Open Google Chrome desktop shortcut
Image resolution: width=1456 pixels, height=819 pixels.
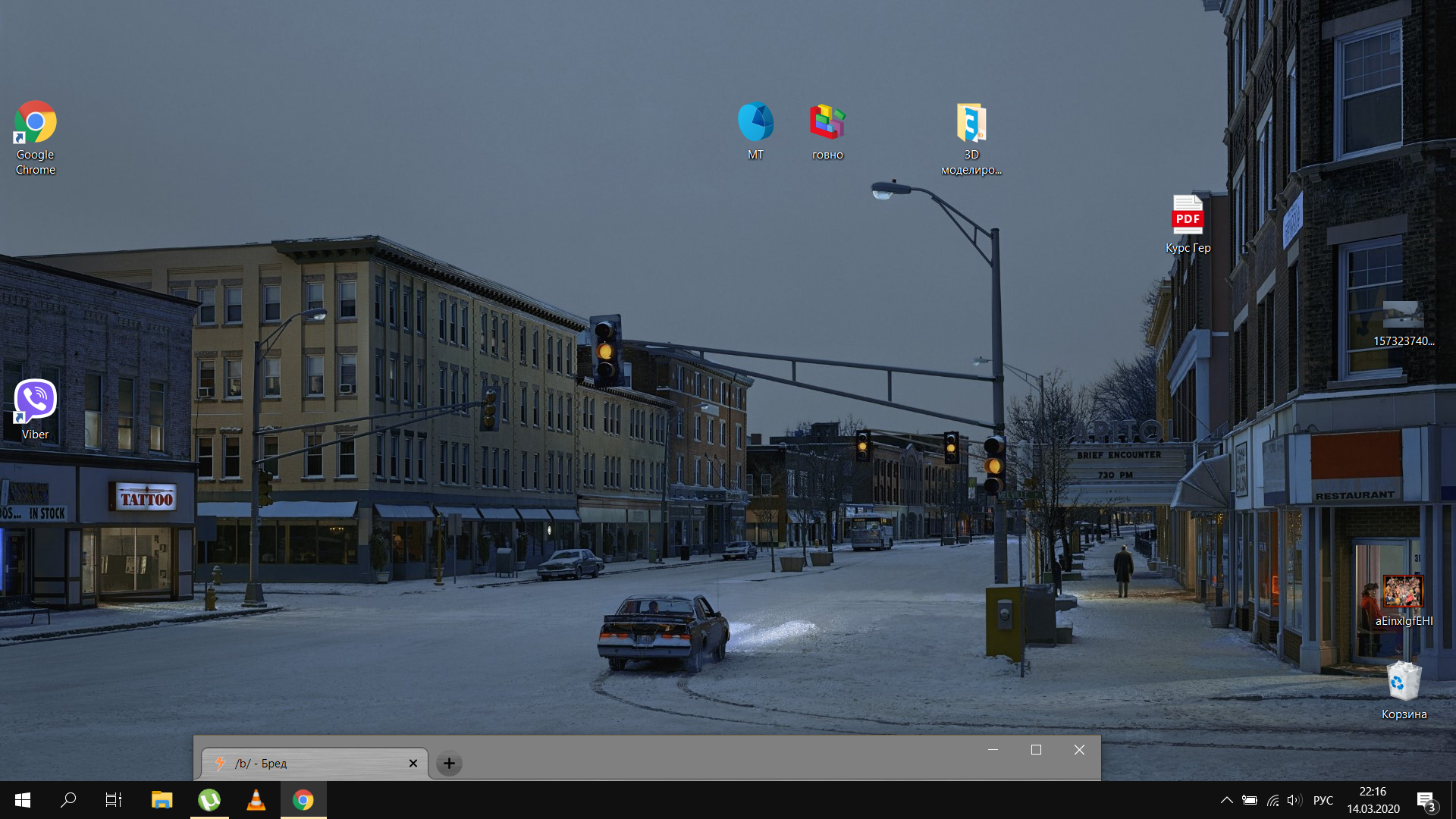pyautogui.click(x=35, y=138)
